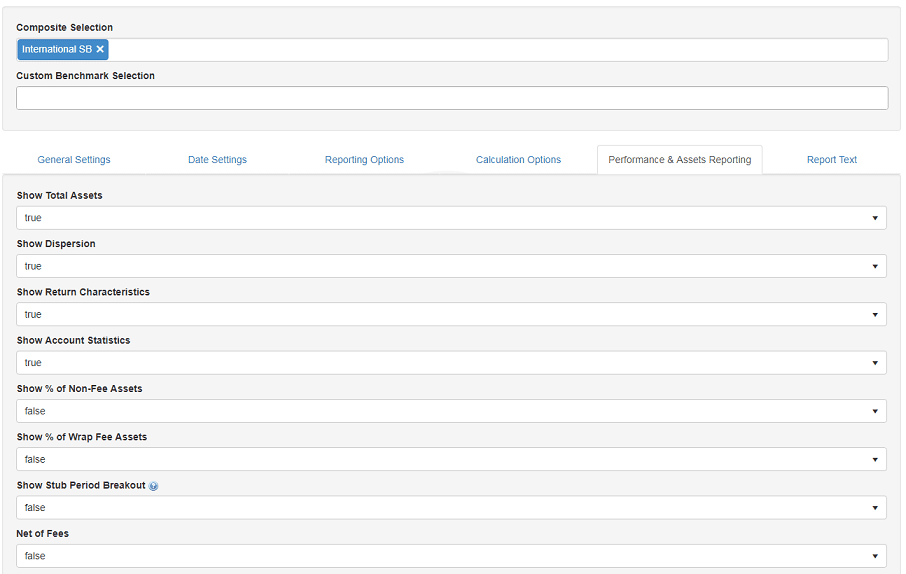Viewport: 906px width, 574px height.
Task: Click the Show Return Characteristics label
Action: click(x=83, y=292)
